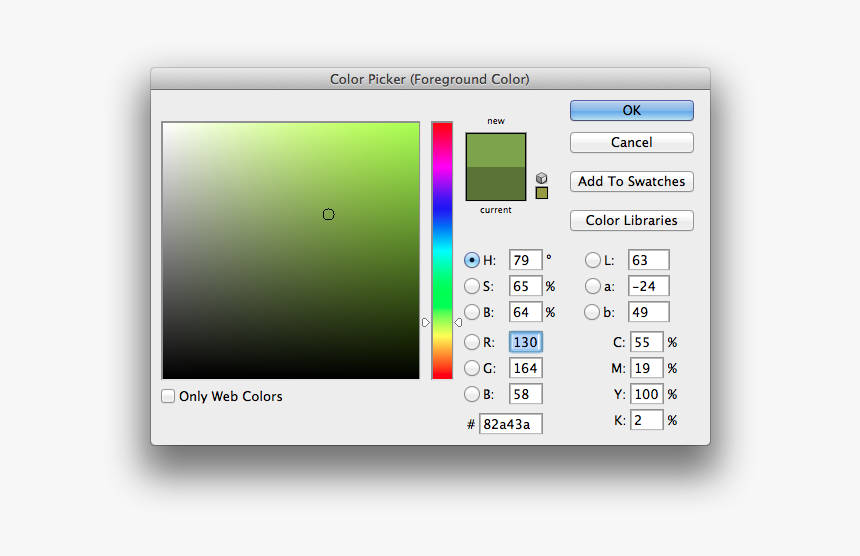Select the blue B radio button

pyautogui.click(x=472, y=394)
